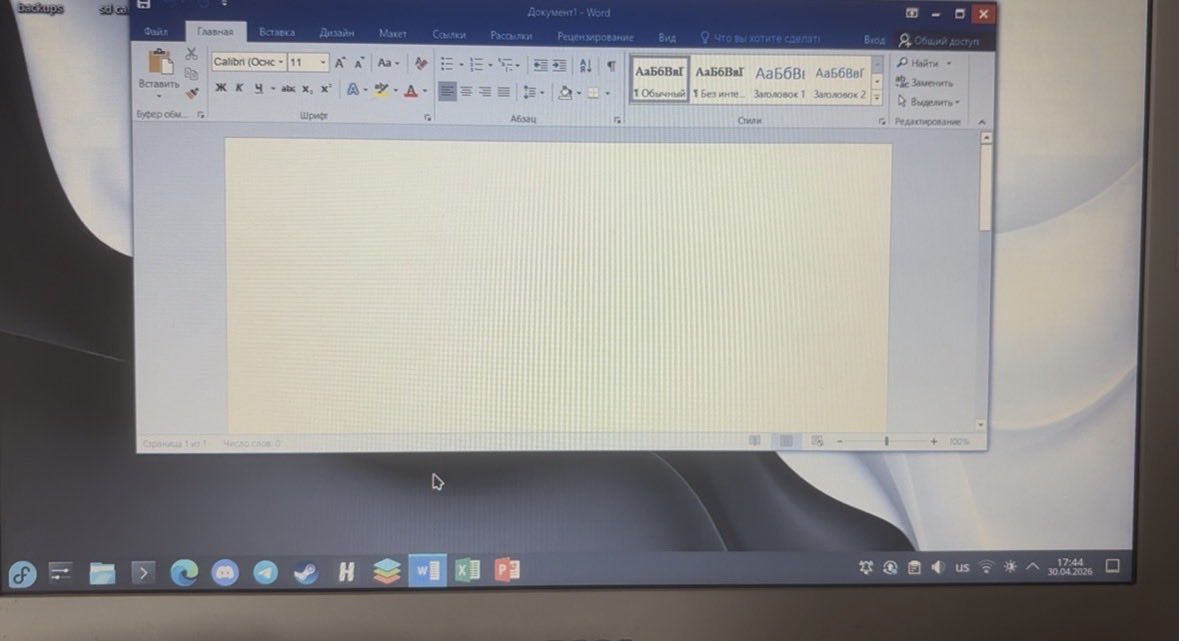This screenshot has height=641, width=1179.
Task: Select the Format Painter brush icon
Action: (x=192, y=93)
